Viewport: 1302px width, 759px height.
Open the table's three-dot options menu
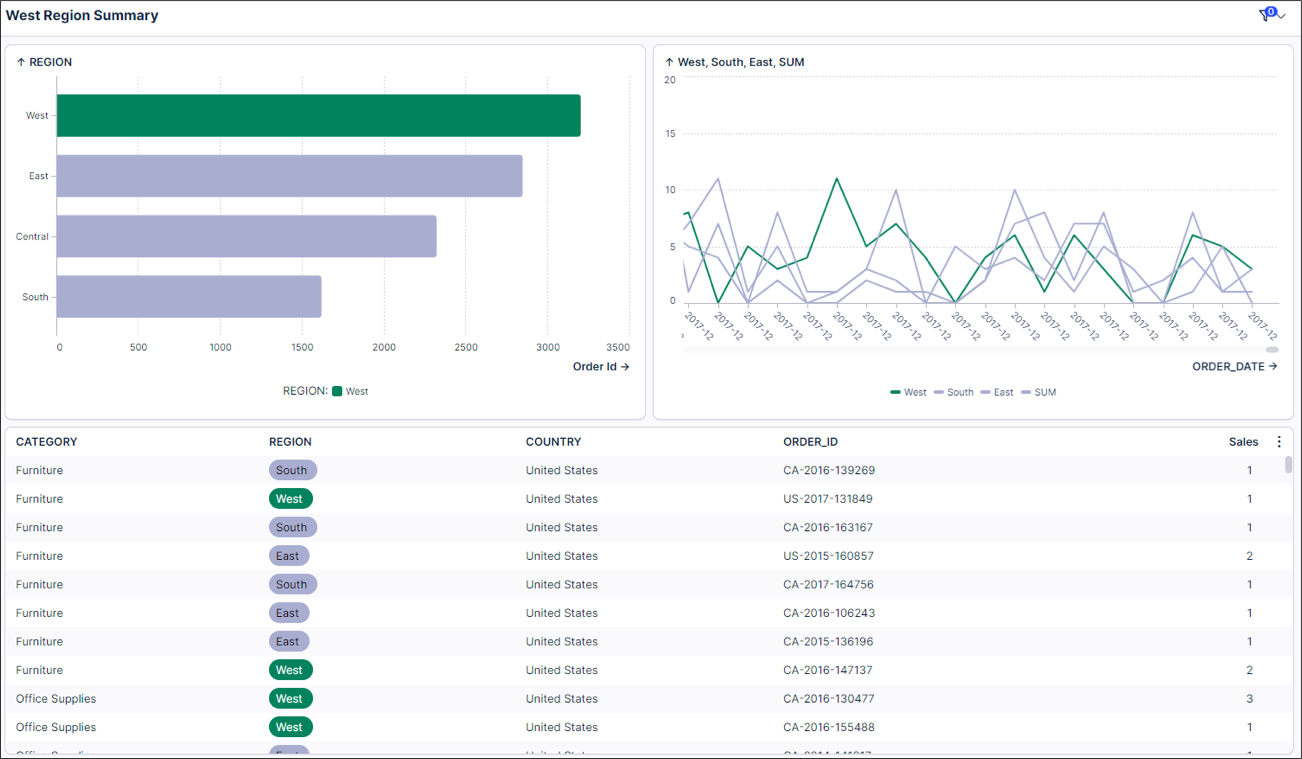tap(1279, 442)
